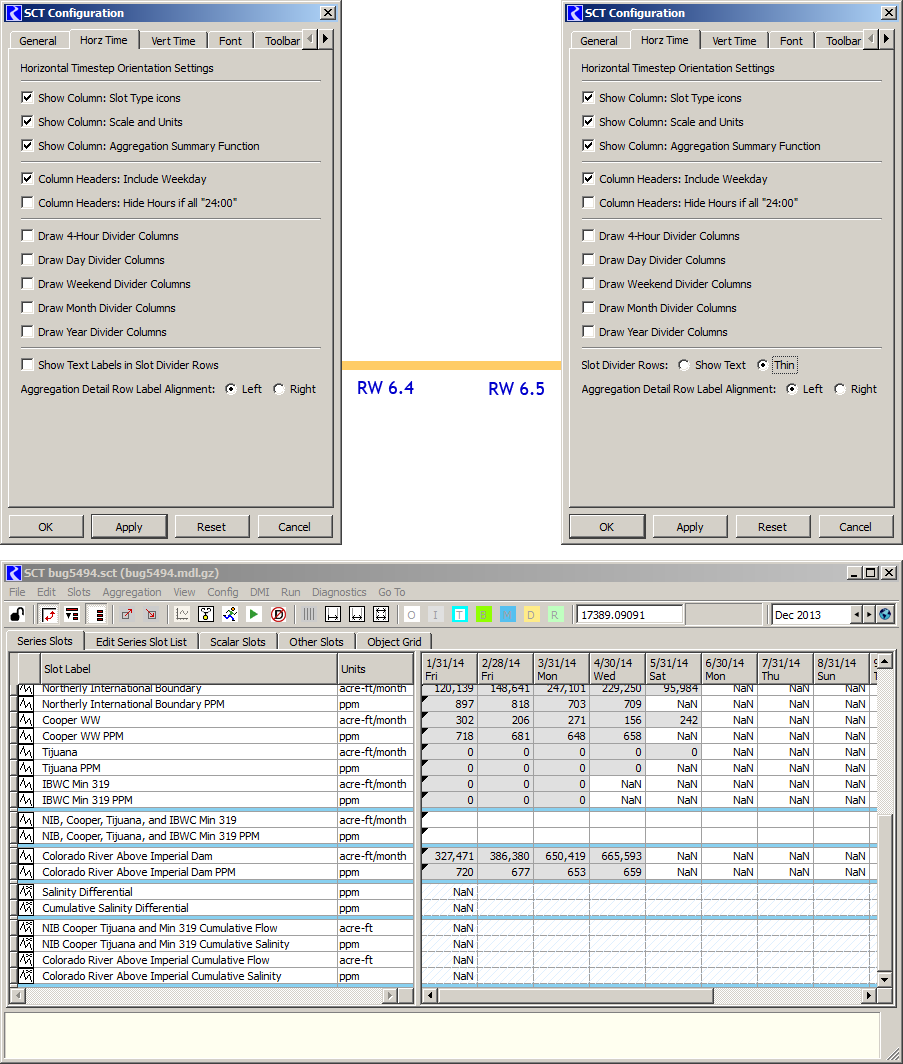Click slot icon of IBWC Min 319 PPM row
This screenshot has width=903, height=1064.
pos(26,800)
